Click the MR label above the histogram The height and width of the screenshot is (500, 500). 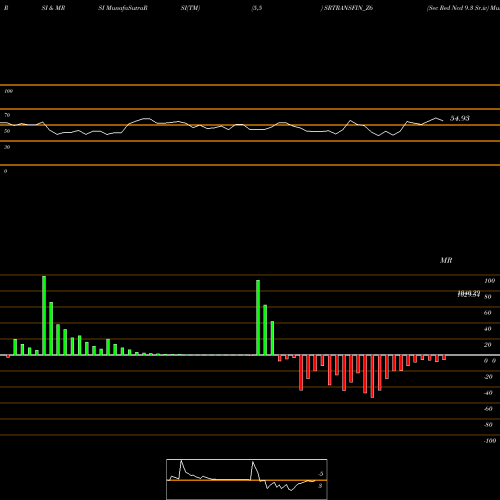446,260
